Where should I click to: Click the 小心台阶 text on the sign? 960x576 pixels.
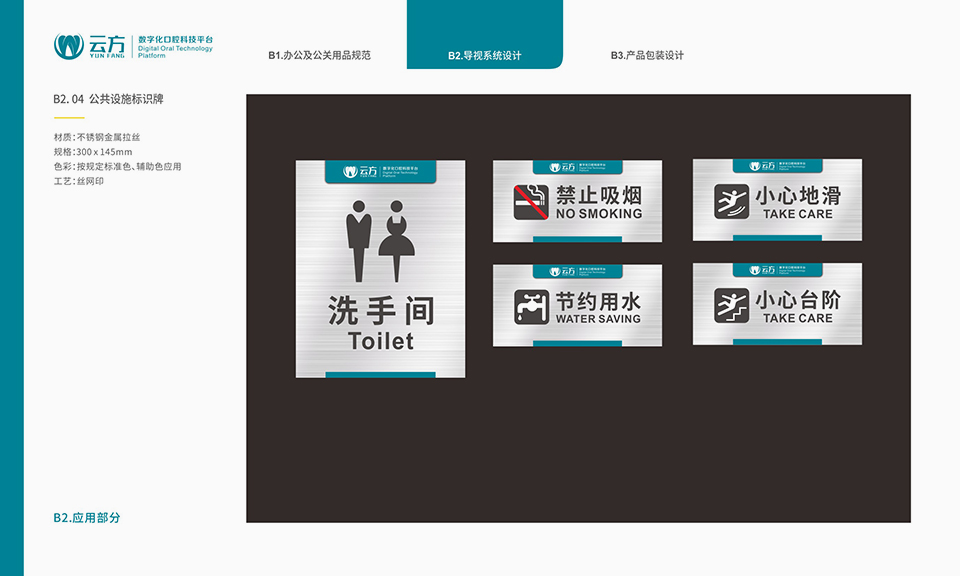coord(797,300)
